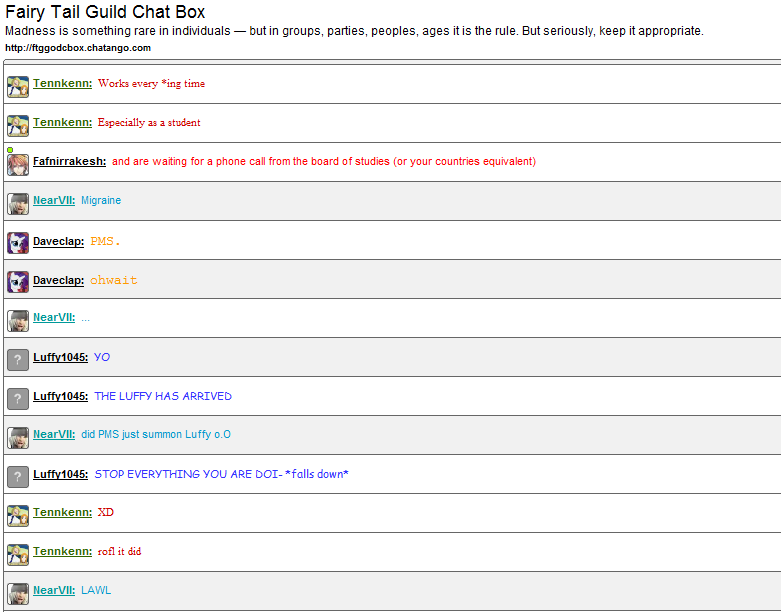Open Daveclap's username link beside "ohwait"
This screenshot has width=781, height=612.
tap(58, 281)
